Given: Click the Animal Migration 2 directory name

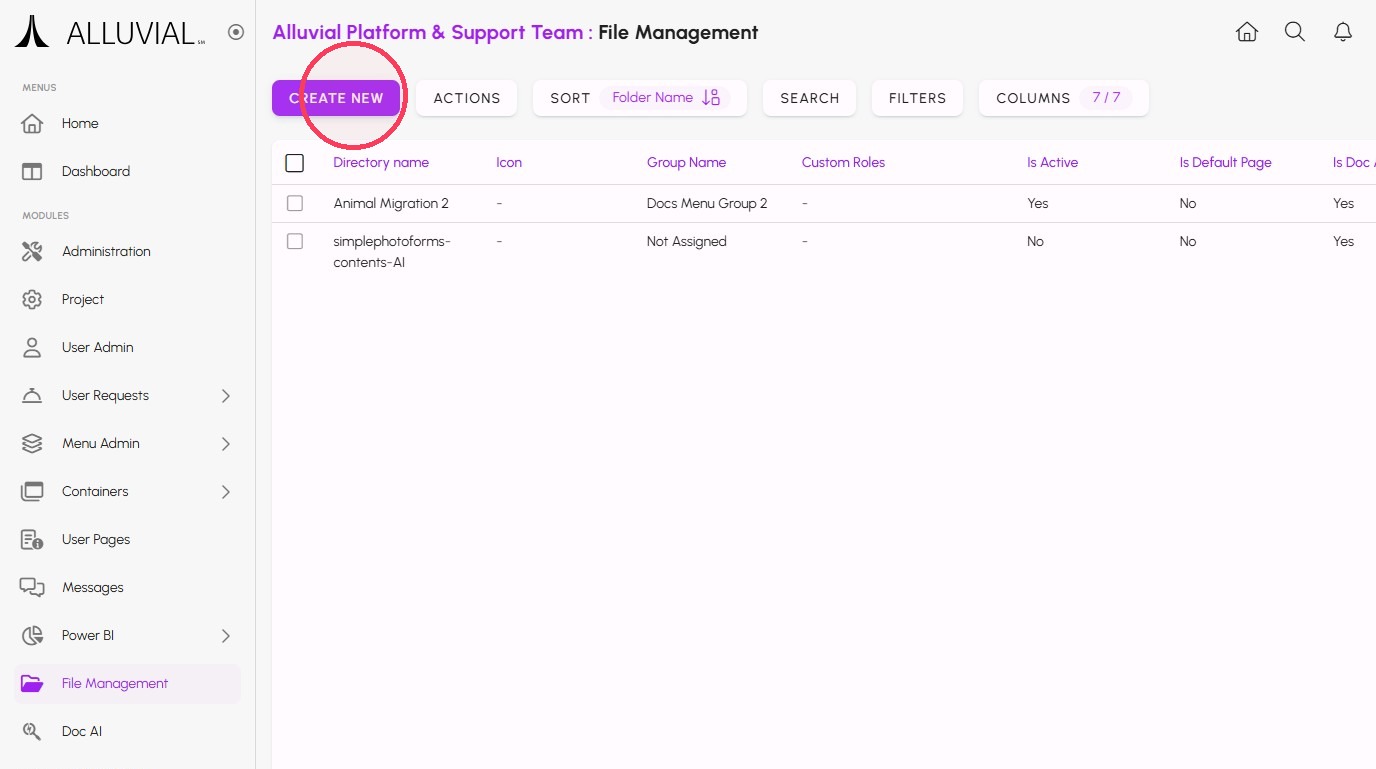Looking at the screenshot, I should click(x=391, y=203).
